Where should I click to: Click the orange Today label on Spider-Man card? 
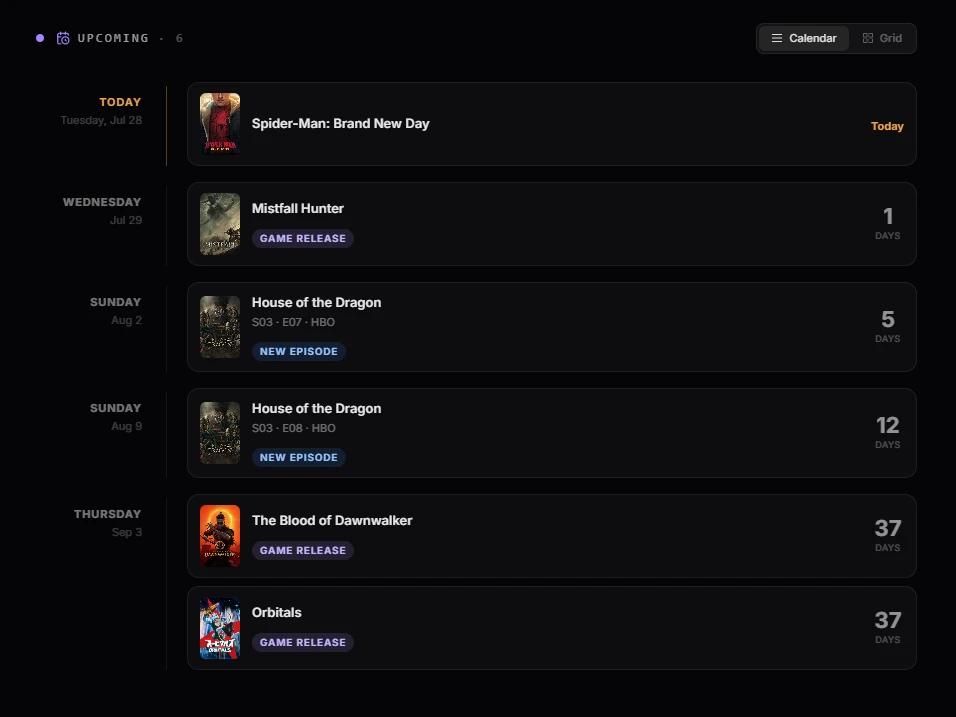pos(887,126)
